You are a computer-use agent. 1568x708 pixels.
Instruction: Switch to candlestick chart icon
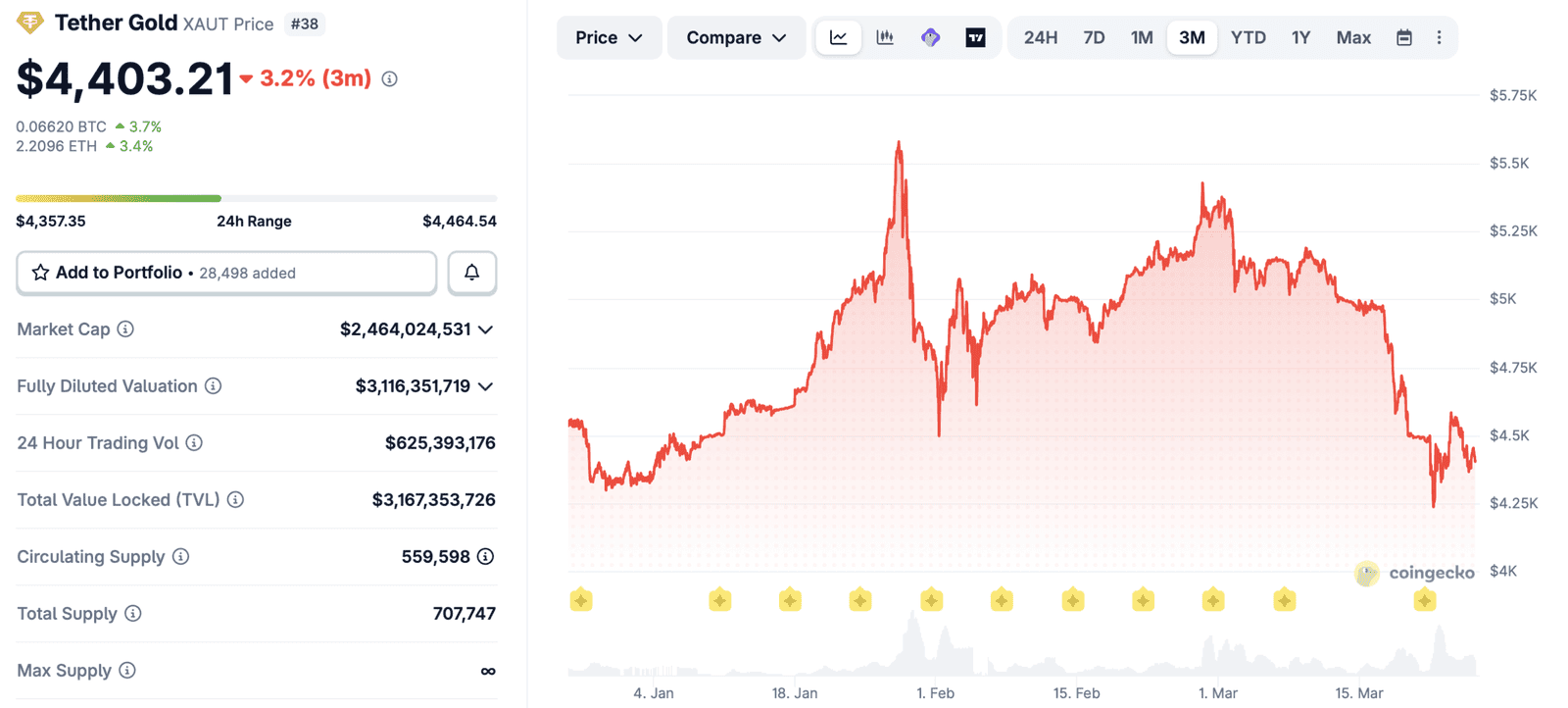(885, 37)
